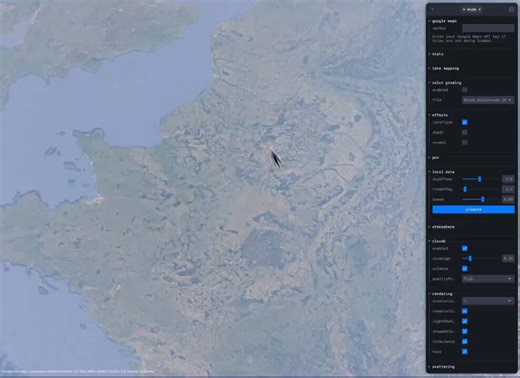Open the qualityPreset dropdown

(488, 279)
